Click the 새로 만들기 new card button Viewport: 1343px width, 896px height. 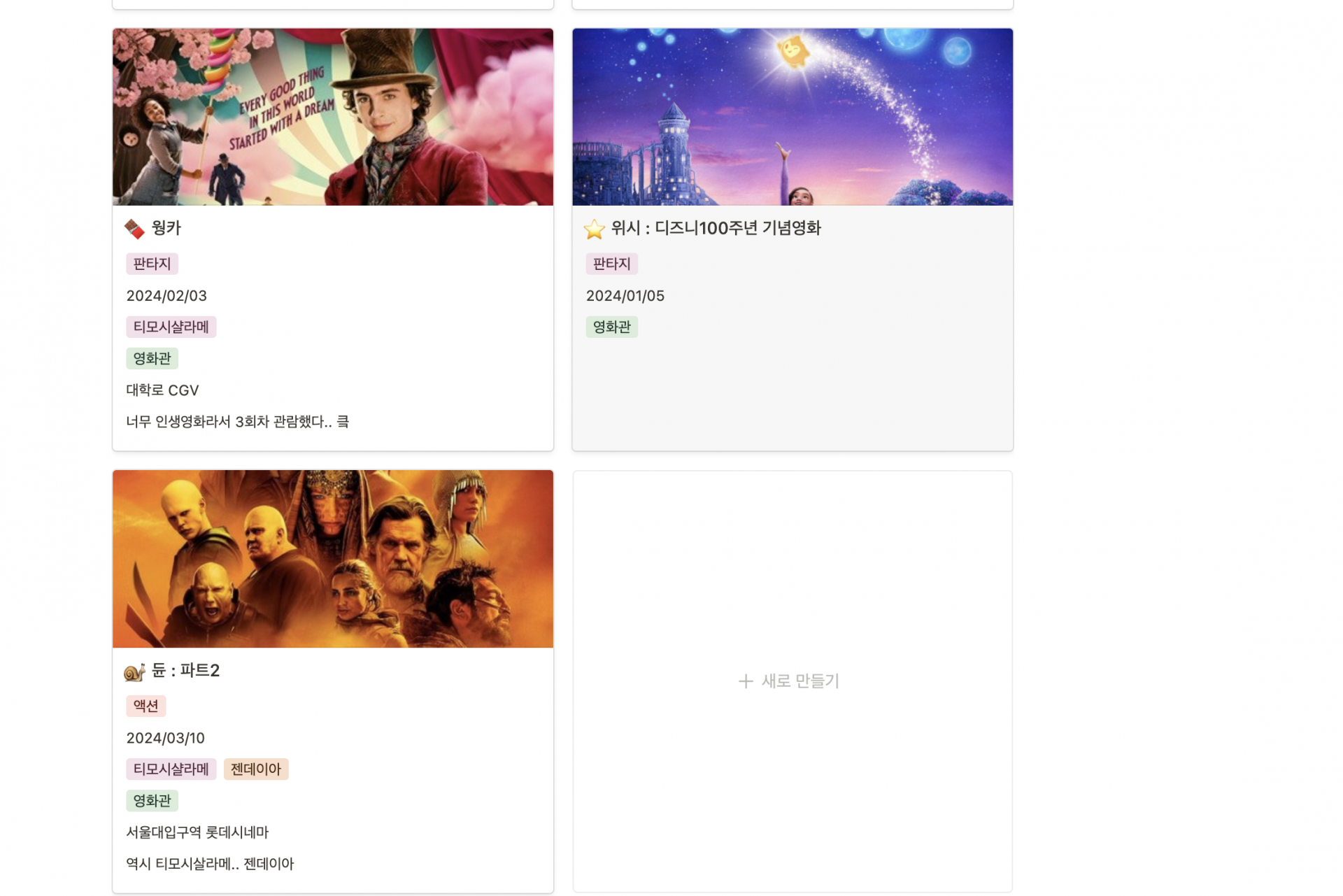(x=793, y=681)
